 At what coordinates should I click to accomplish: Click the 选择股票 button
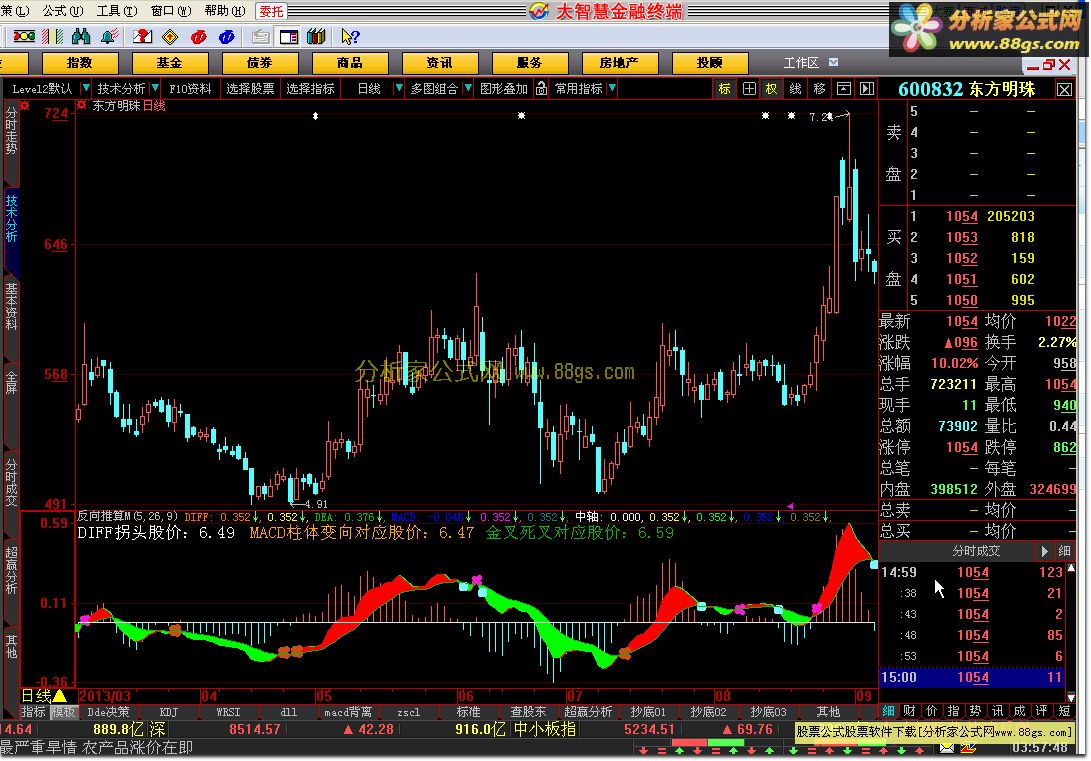[250, 88]
